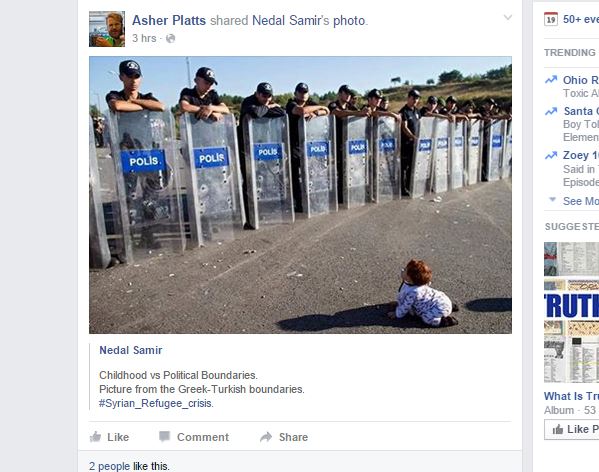Image resolution: width=599 pixels, height=472 pixels.
Task: Open the shared police line photo
Action: 300,195
